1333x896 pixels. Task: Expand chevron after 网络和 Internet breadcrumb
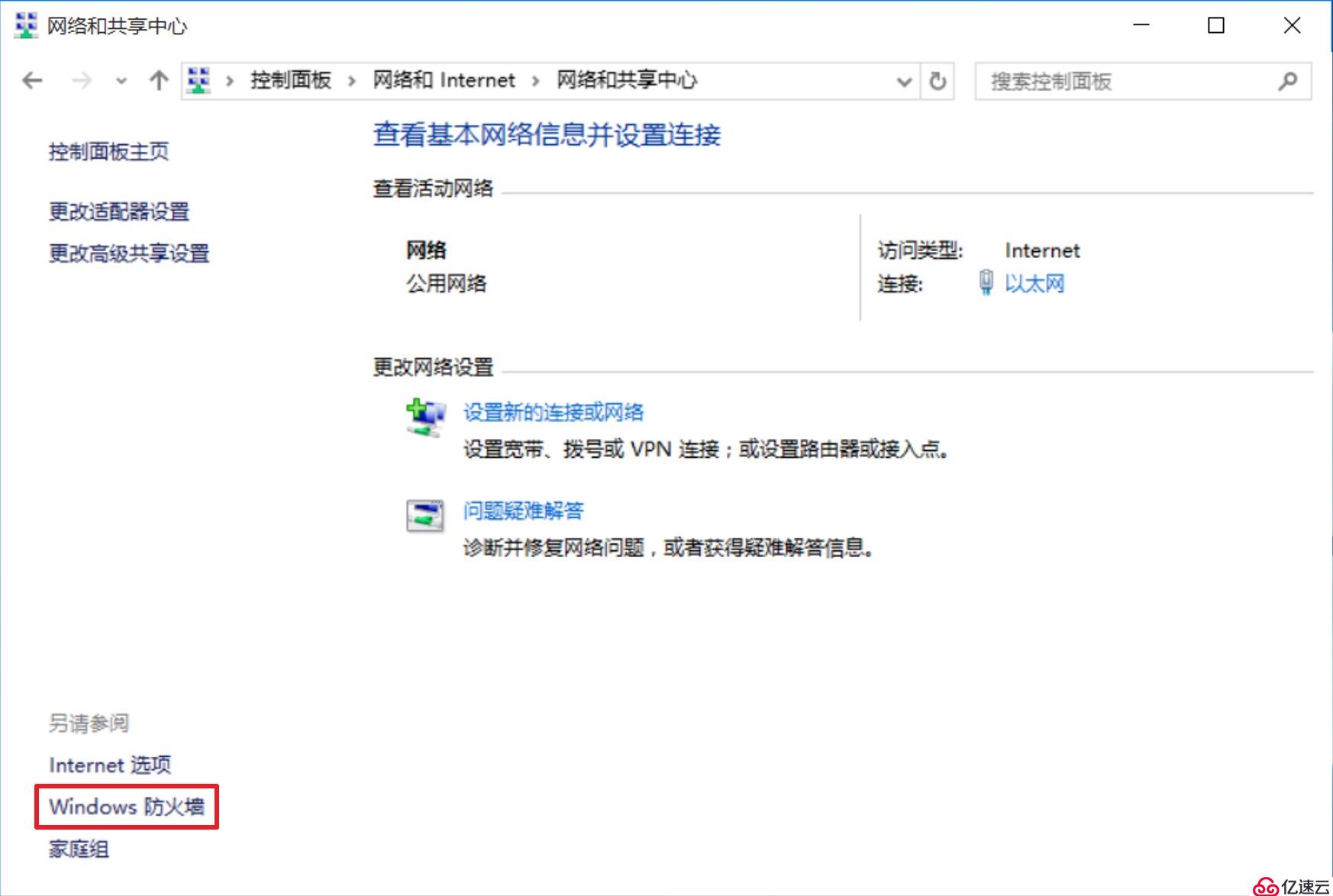tap(535, 81)
